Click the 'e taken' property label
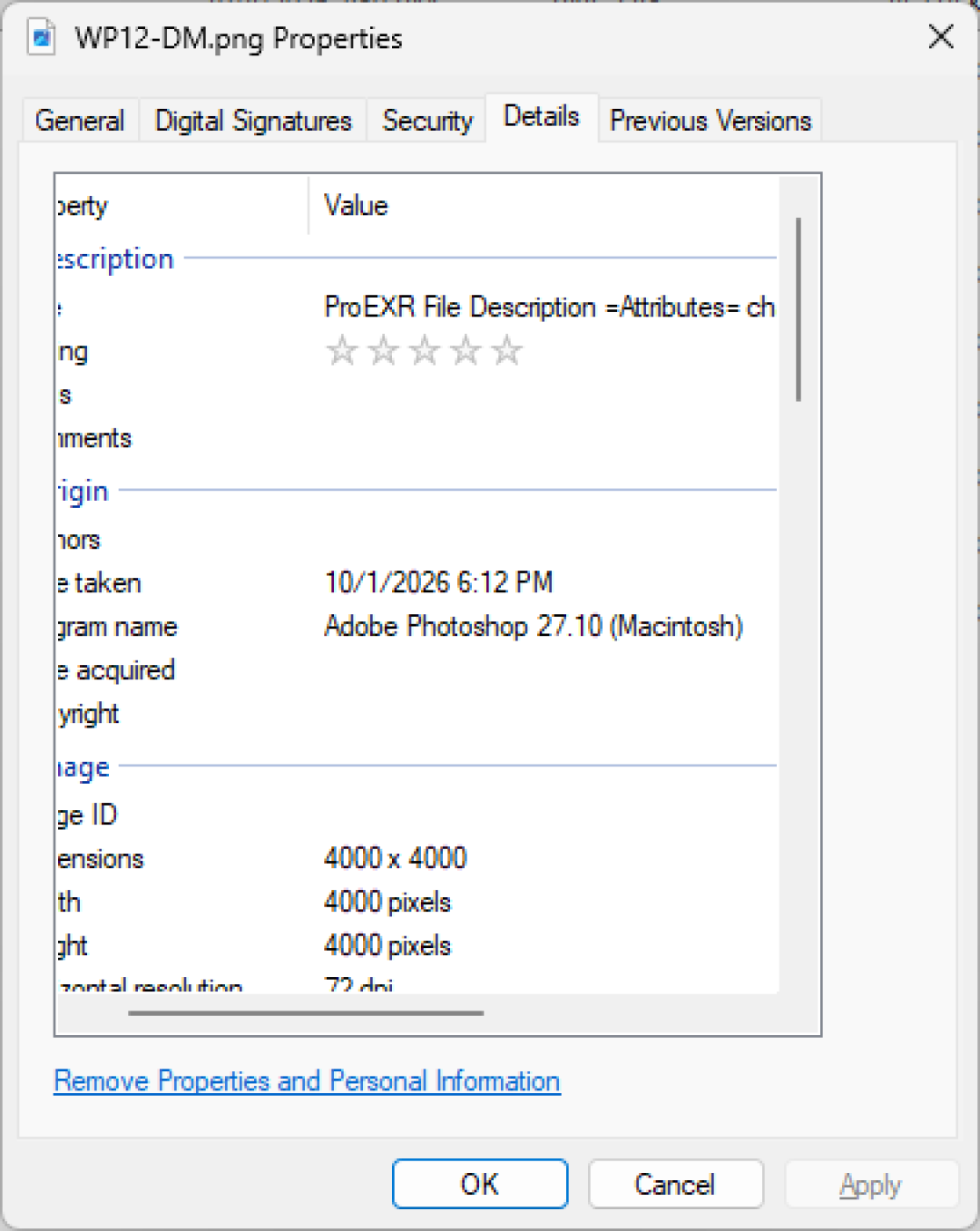Screen dimensions: 980x1231 pyautogui.click(x=99, y=583)
